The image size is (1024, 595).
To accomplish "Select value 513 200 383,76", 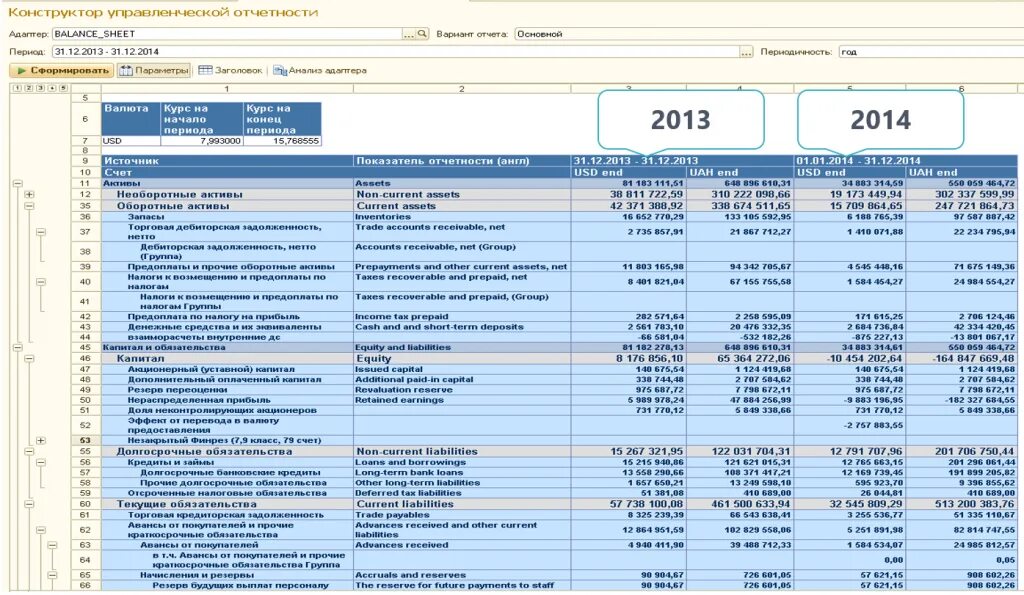I will (x=962, y=504).
